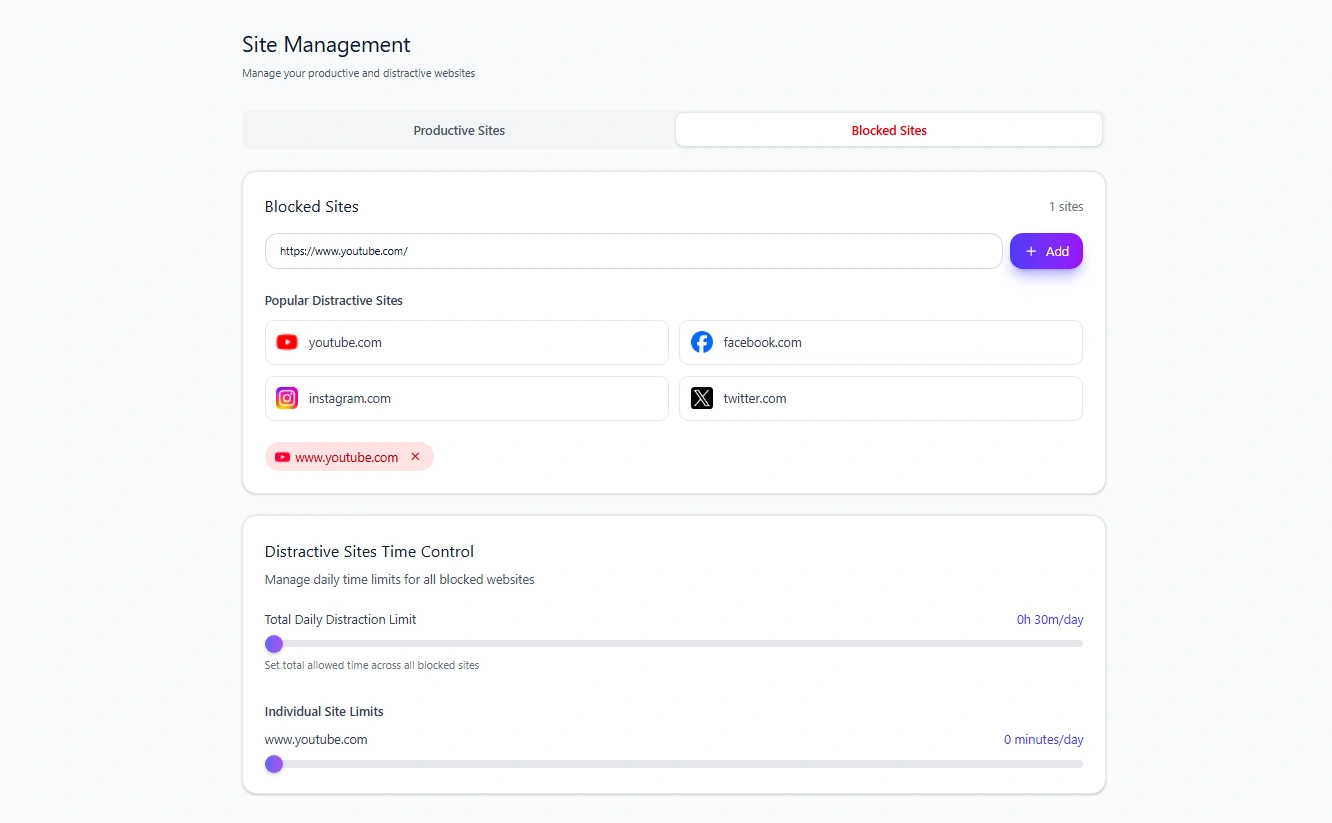Click the '1 sites' count text
The height and width of the screenshot is (823, 1332).
(1066, 207)
